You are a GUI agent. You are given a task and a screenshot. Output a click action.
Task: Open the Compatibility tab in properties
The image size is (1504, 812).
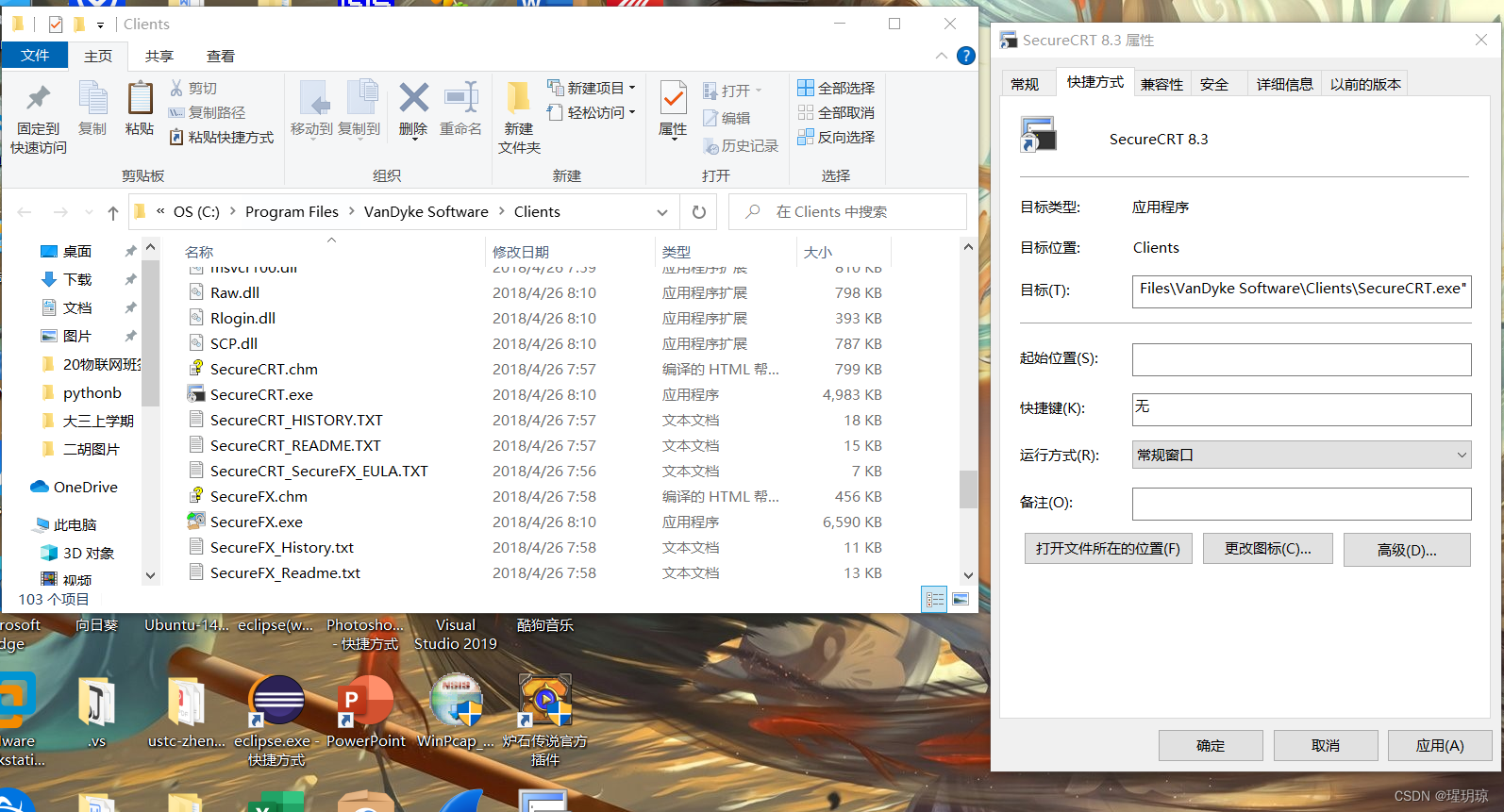pyautogui.click(x=1161, y=84)
